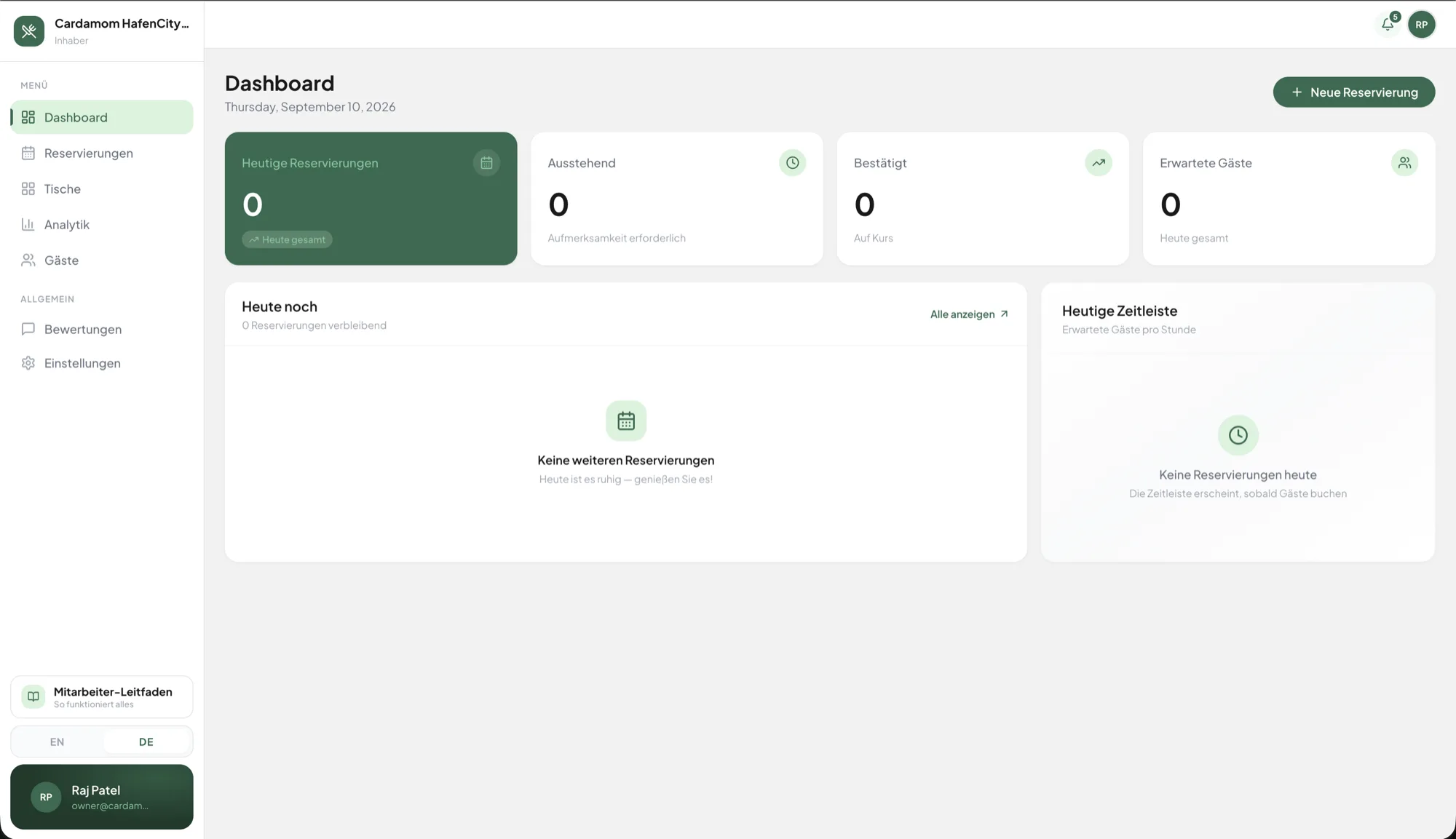Click the calendar icon above Keine weiteren Reservierungen
Image resolution: width=1456 pixels, height=839 pixels.
tap(626, 421)
